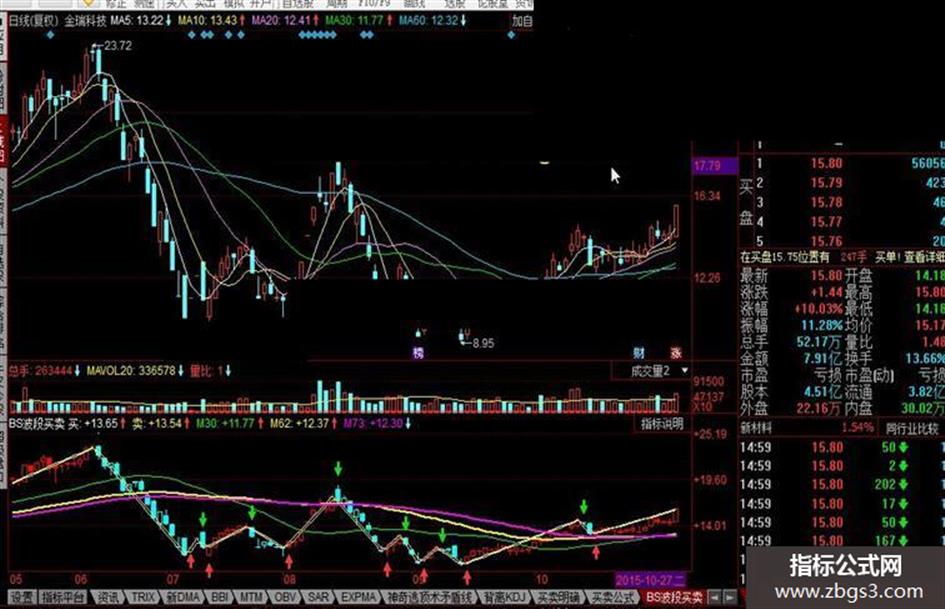
Task: Select the BS波段买卖 indicator tab
Action: [x=674, y=598]
